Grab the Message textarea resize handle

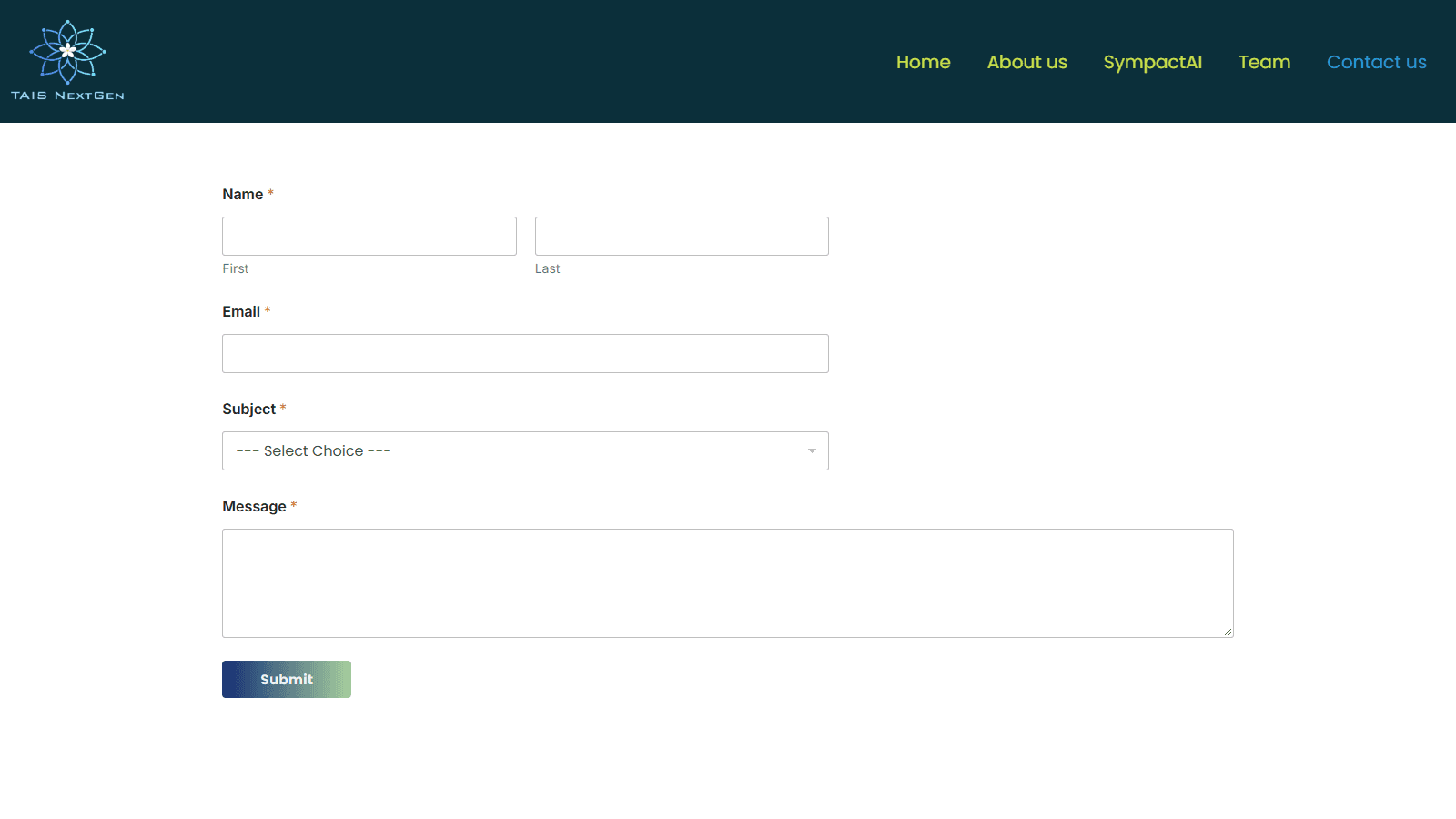(1228, 632)
